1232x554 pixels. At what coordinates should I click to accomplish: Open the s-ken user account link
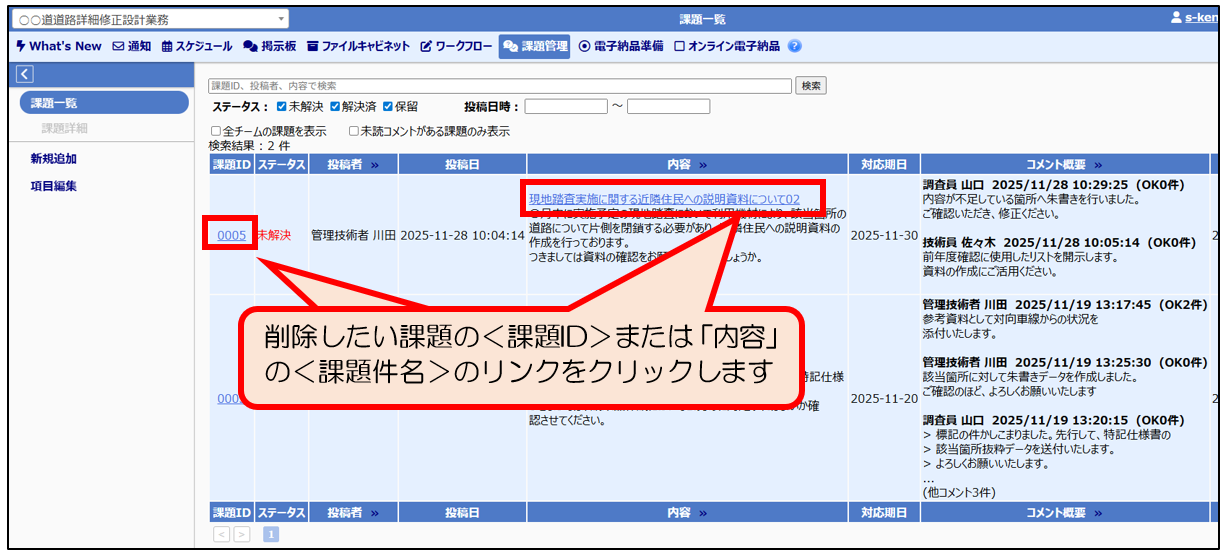coord(1197,18)
